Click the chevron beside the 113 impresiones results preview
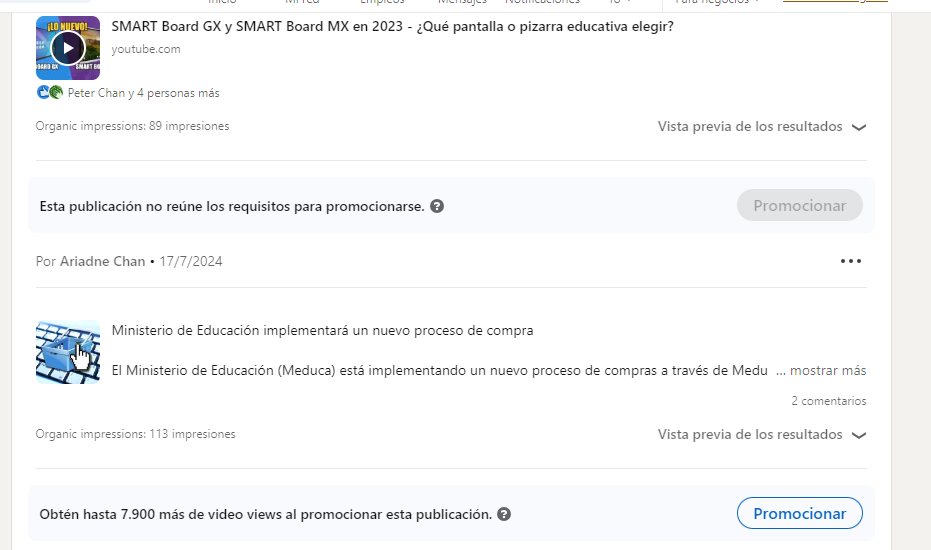This screenshot has height=550, width=931. coord(859,435)
